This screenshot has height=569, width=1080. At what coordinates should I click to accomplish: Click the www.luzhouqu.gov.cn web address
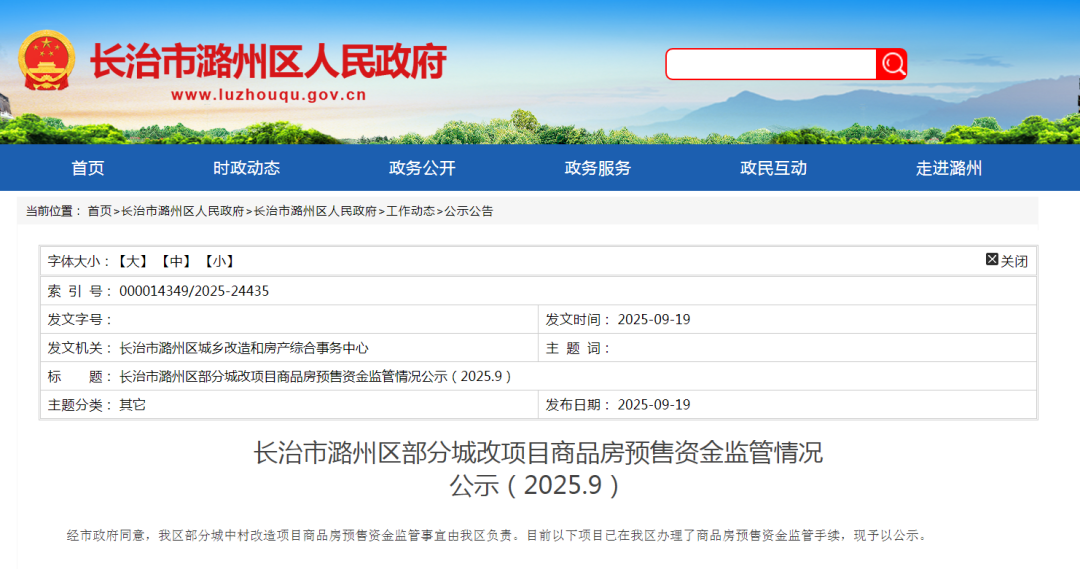point(268,96)
